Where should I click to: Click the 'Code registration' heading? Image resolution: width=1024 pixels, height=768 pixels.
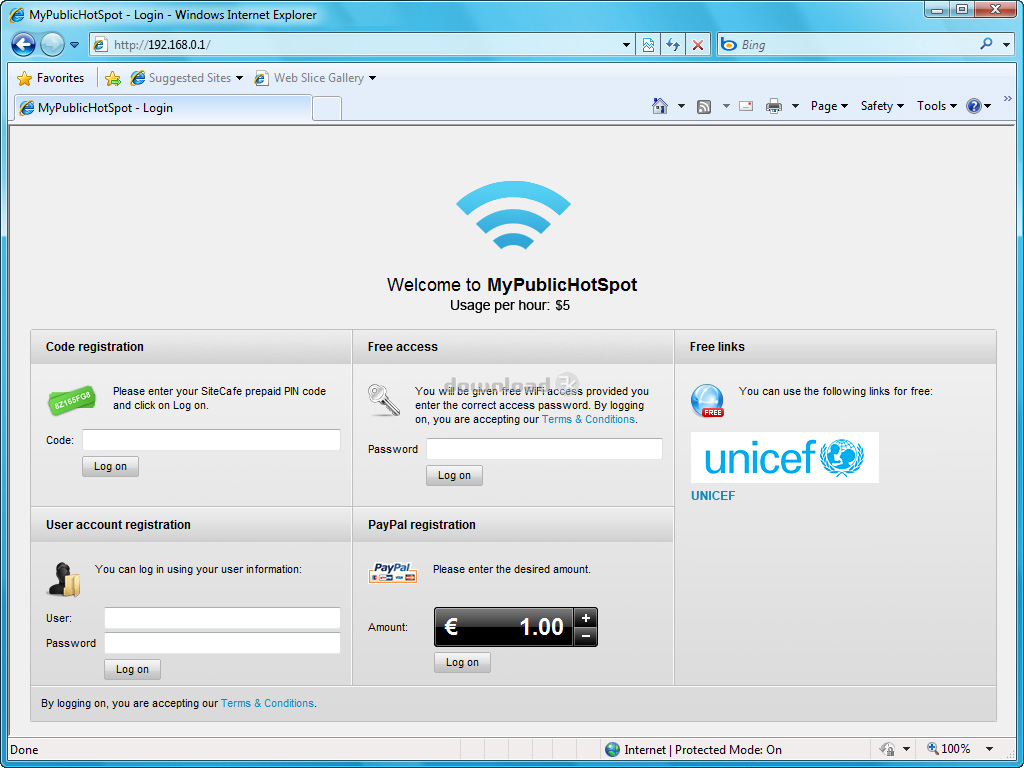pyautogui.click(x=95, y=347)
